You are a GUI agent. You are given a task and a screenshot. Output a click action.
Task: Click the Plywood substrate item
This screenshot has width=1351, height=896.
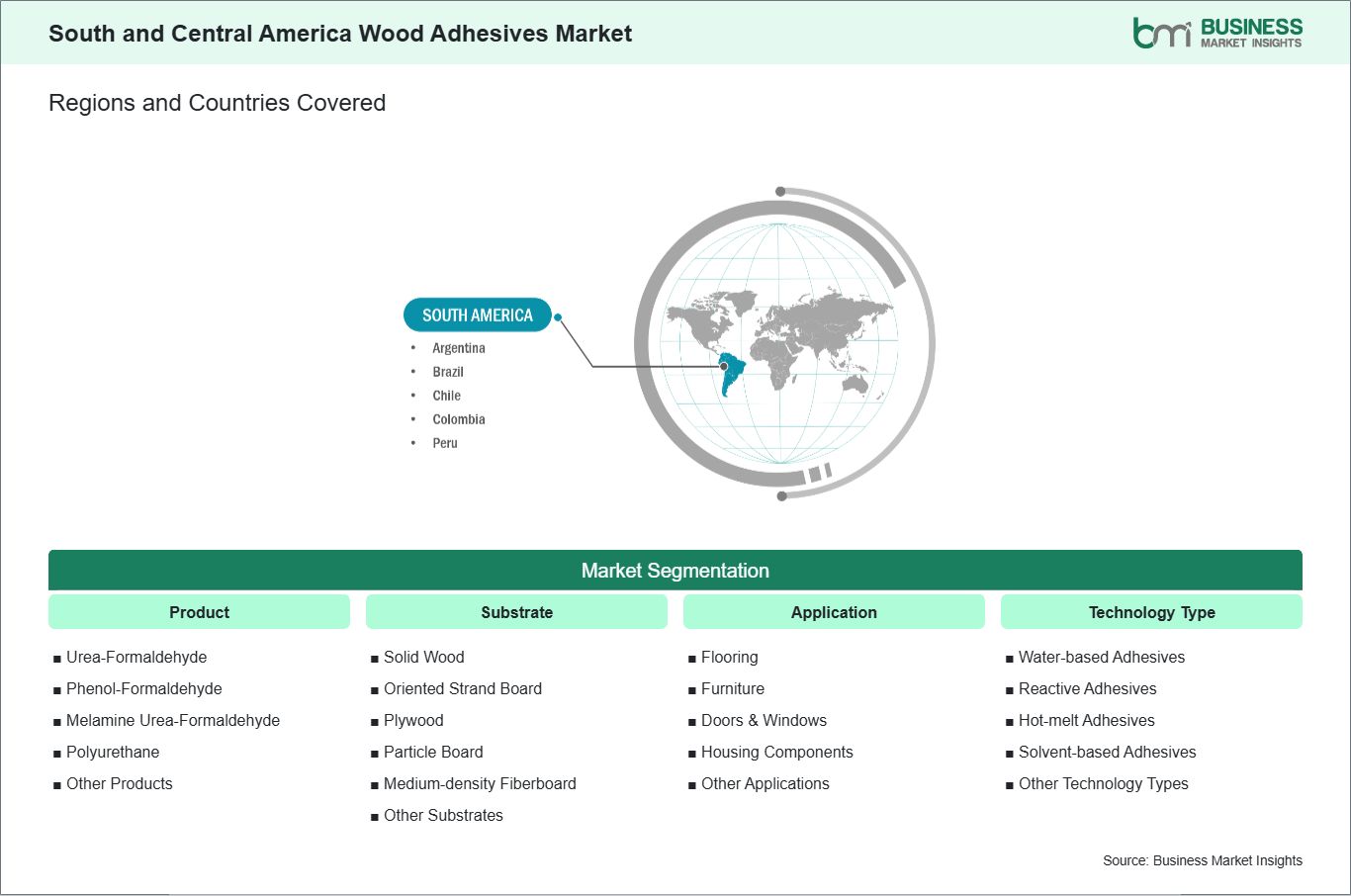[413, 720]
